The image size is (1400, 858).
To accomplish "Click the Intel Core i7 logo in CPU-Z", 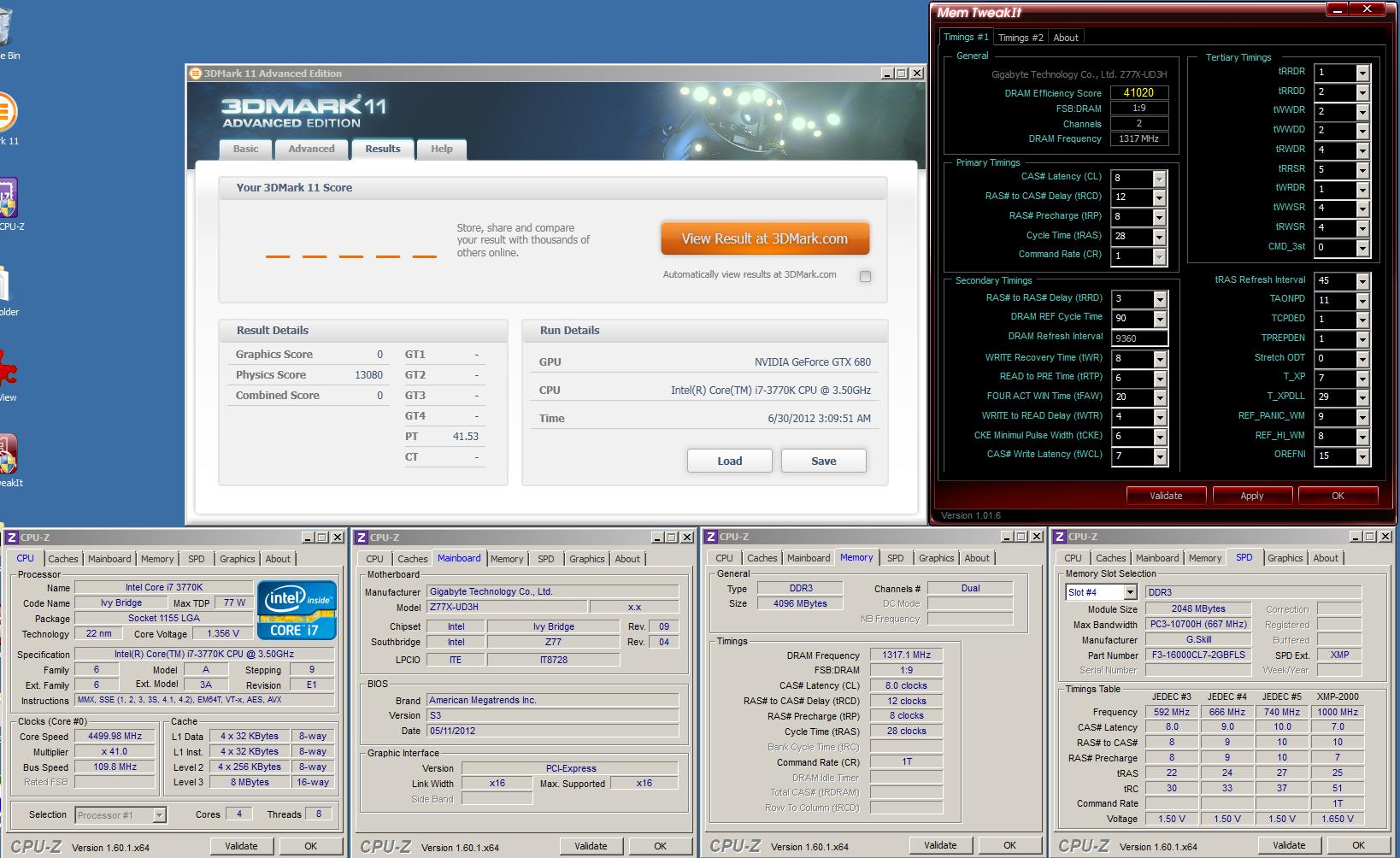I will click(x=297, y=610).
